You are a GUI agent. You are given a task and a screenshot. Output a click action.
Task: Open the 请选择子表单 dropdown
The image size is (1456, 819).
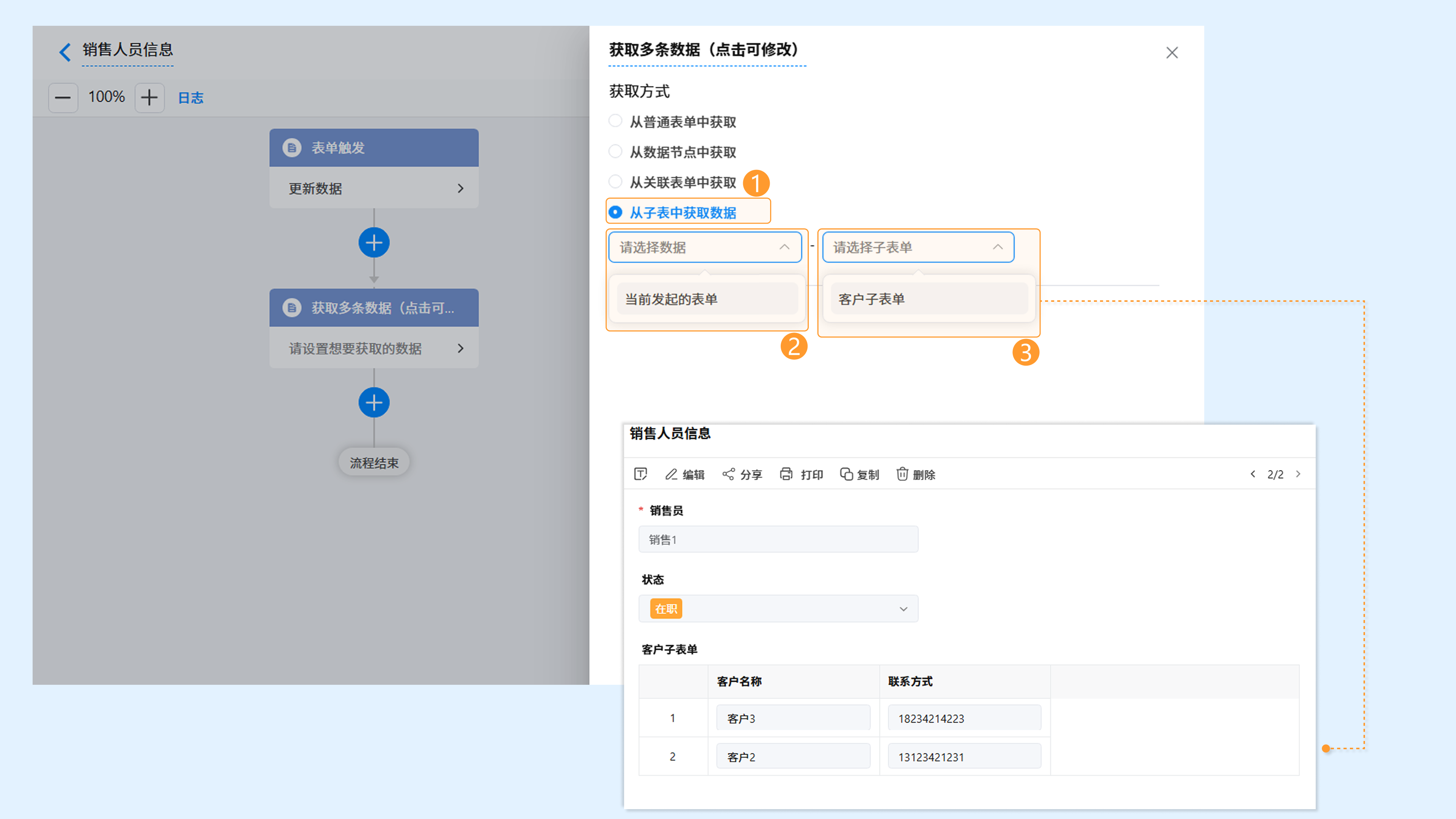918,247
